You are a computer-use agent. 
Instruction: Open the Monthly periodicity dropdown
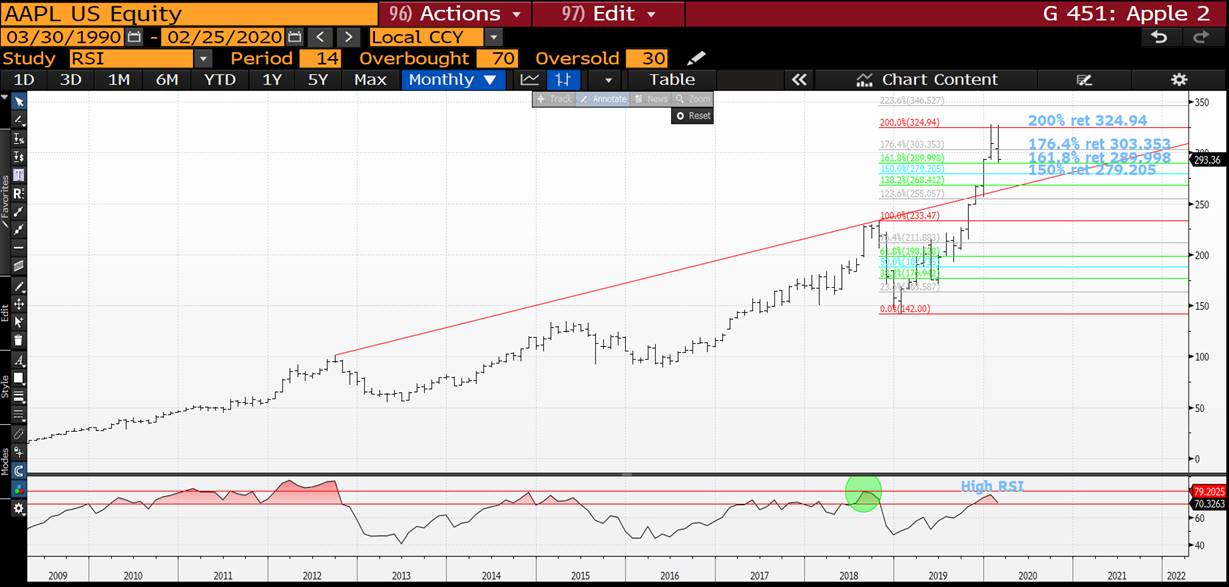[455, 80]
